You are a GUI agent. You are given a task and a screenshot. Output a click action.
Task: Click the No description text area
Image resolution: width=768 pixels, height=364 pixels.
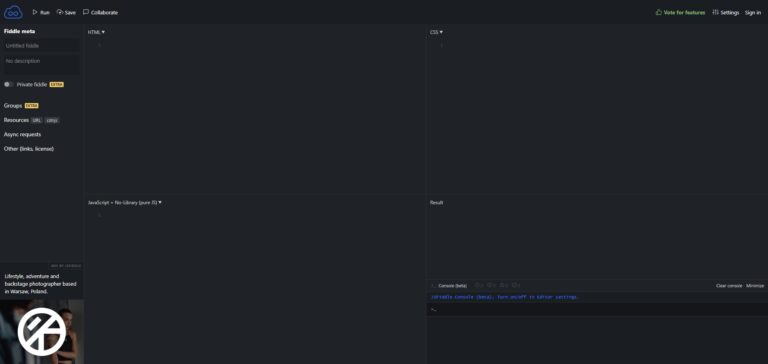(x=42, y=64)
